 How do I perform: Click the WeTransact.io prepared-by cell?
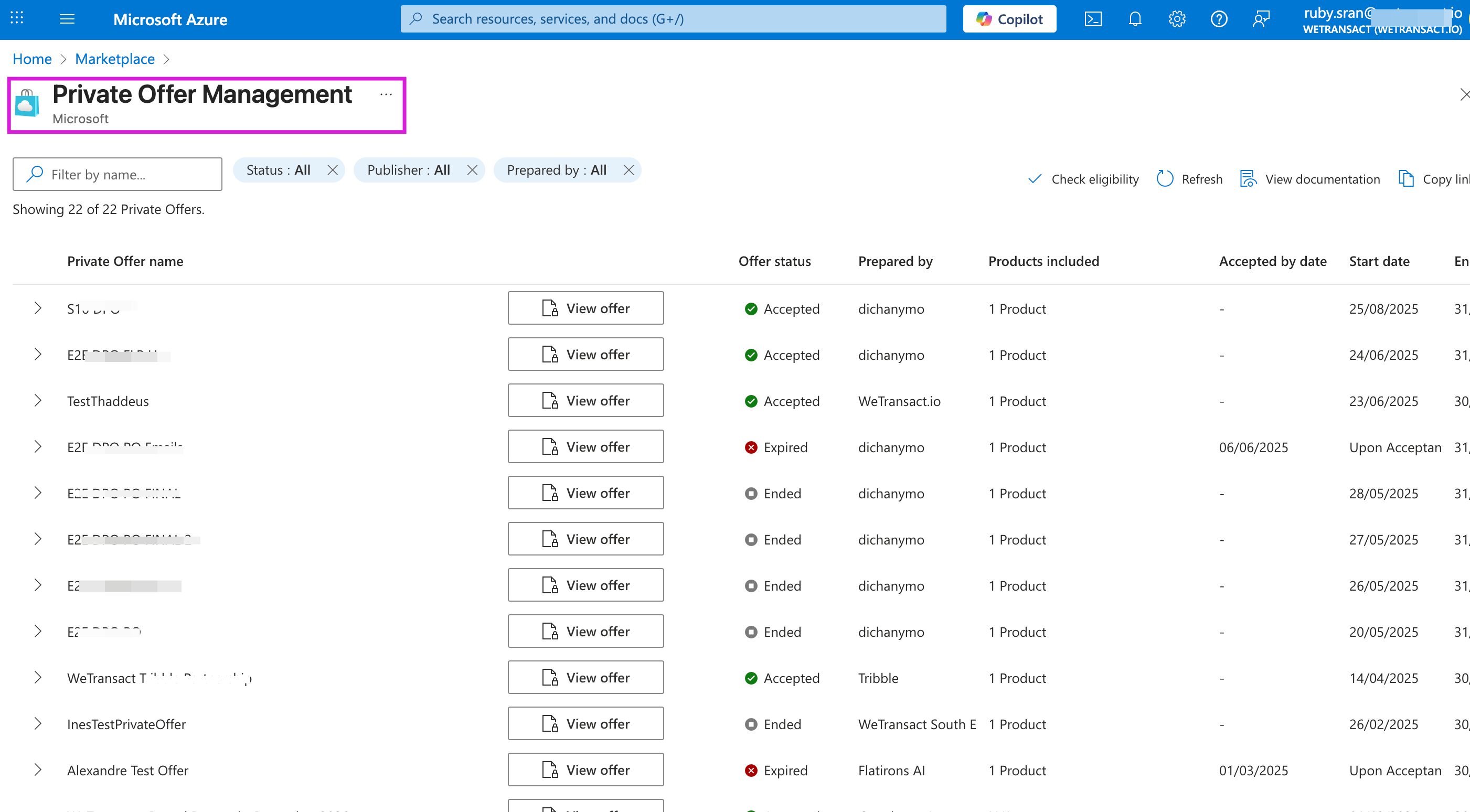click(x=899, y=401)
